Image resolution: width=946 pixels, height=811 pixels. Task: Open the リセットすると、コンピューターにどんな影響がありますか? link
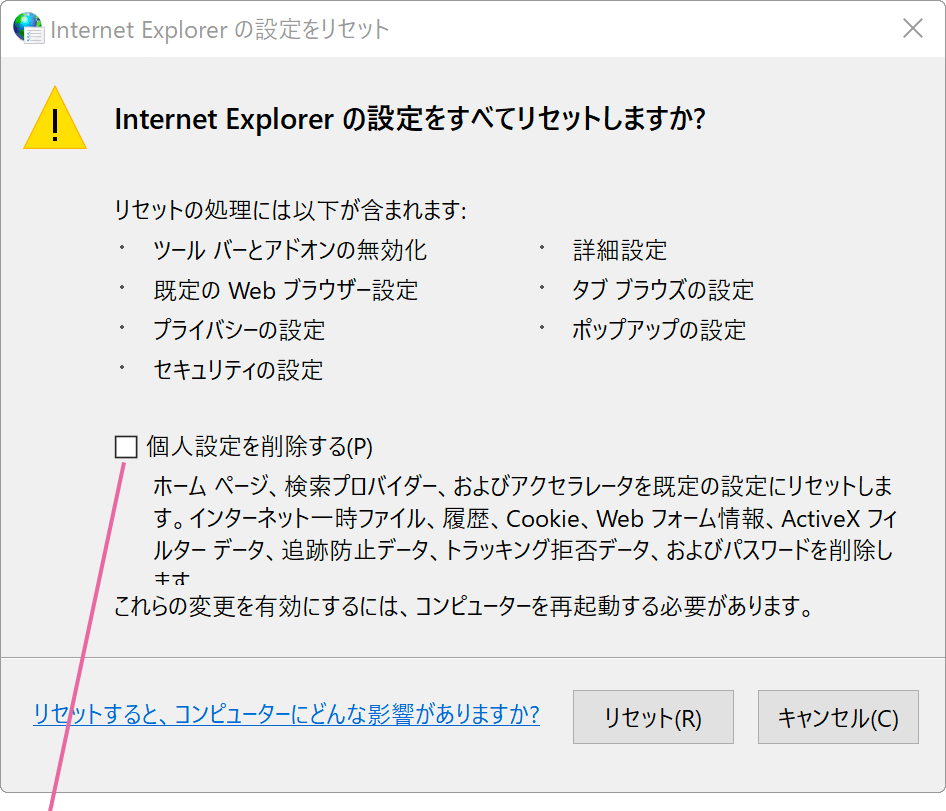click(286, 714)
